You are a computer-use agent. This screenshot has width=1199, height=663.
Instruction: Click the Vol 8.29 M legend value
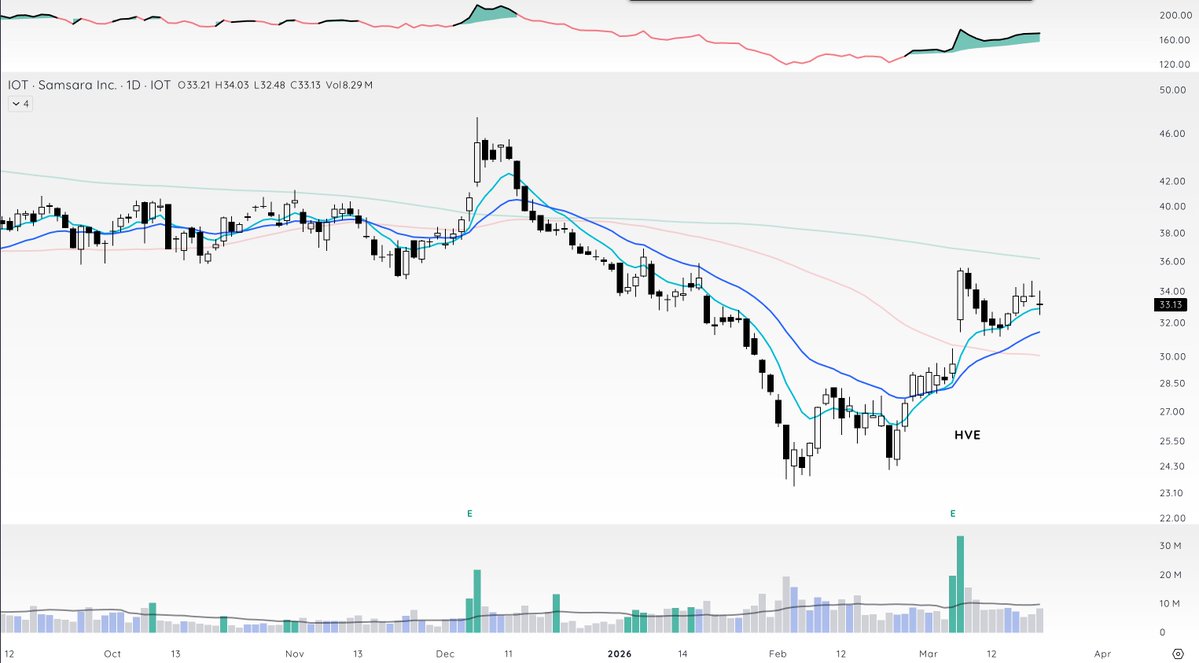[349, 86]
